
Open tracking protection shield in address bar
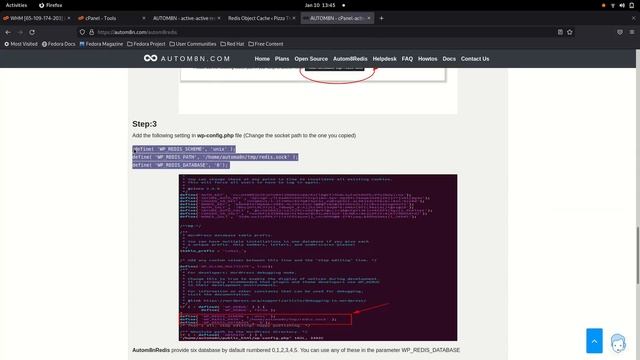click(x=82, y=32)
